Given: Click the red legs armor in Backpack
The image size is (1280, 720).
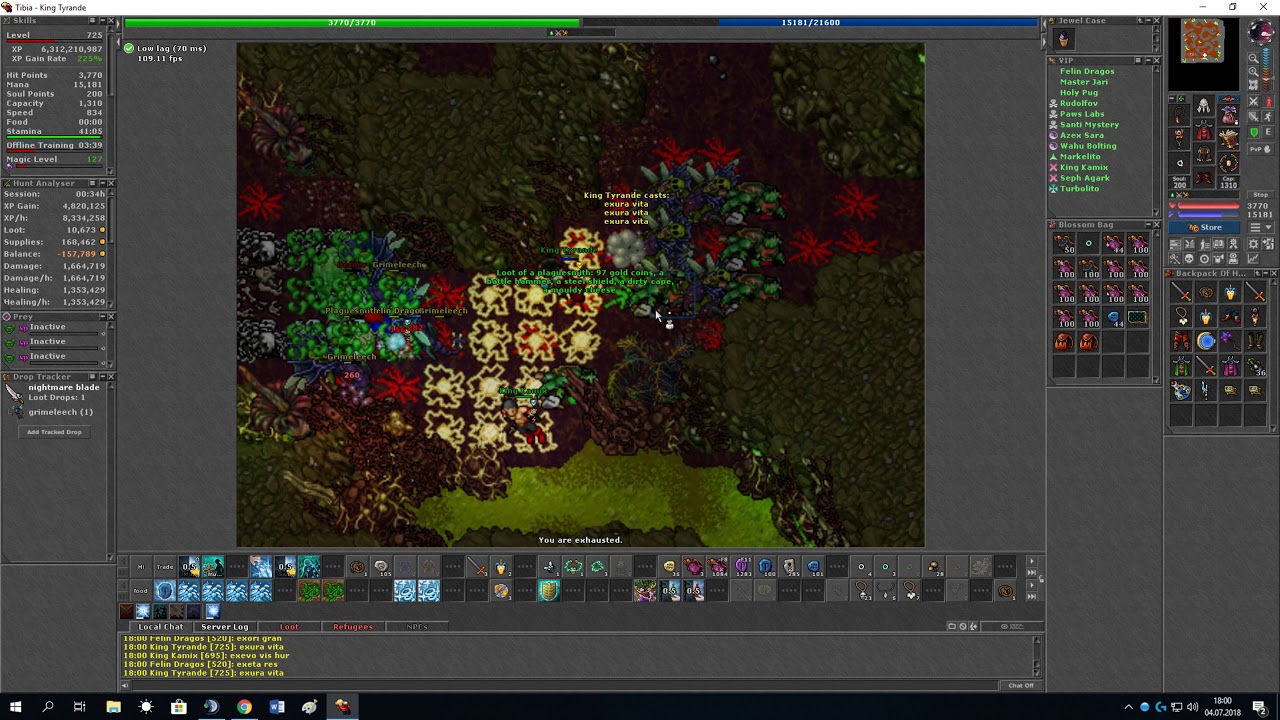Looking at the screenshot, I should click(1182, 341).
